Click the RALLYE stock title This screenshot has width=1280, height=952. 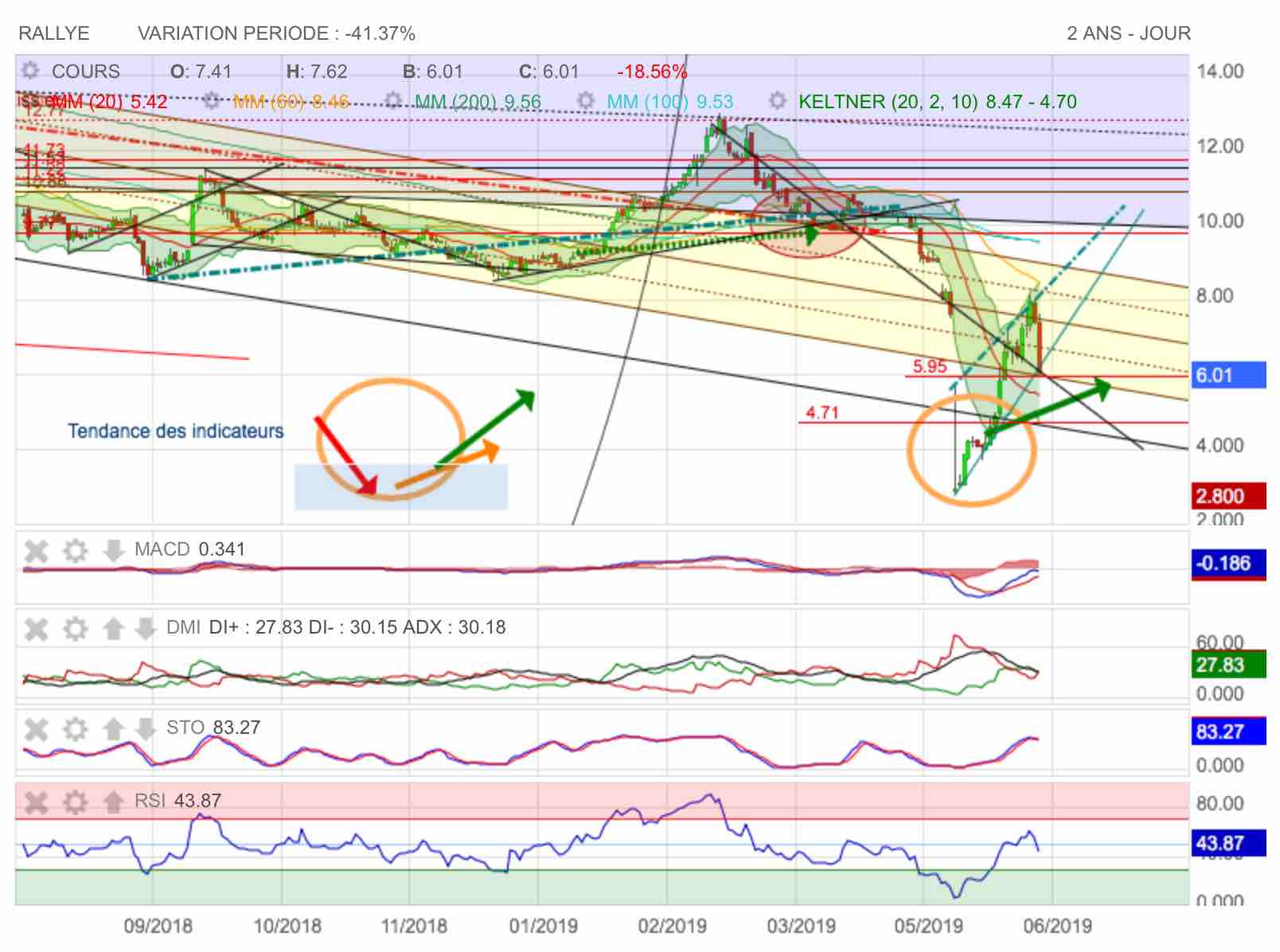(x=54, y=33)
